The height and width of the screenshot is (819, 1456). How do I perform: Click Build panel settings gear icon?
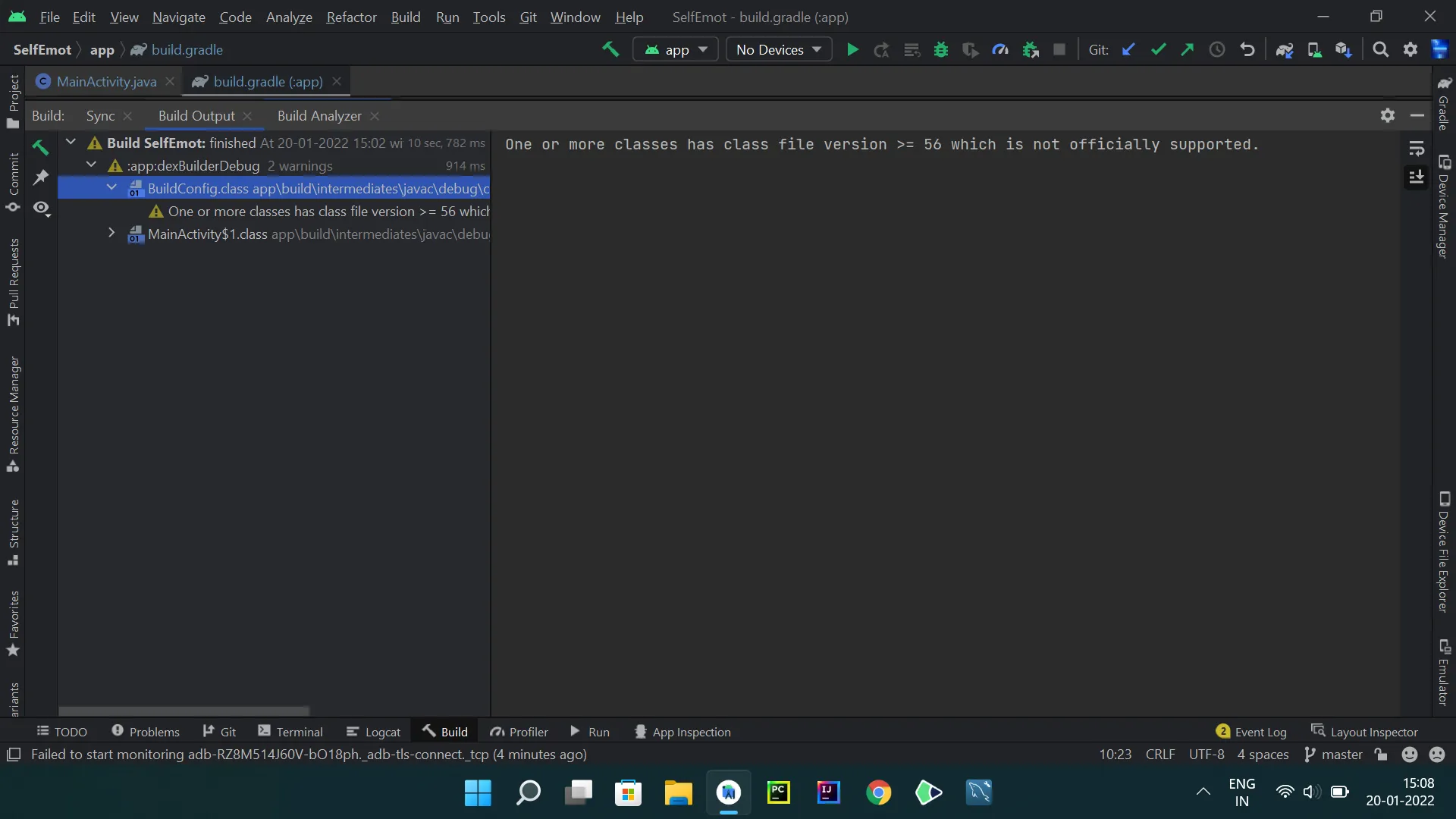pyautogui.click(x=1387, y=115)
